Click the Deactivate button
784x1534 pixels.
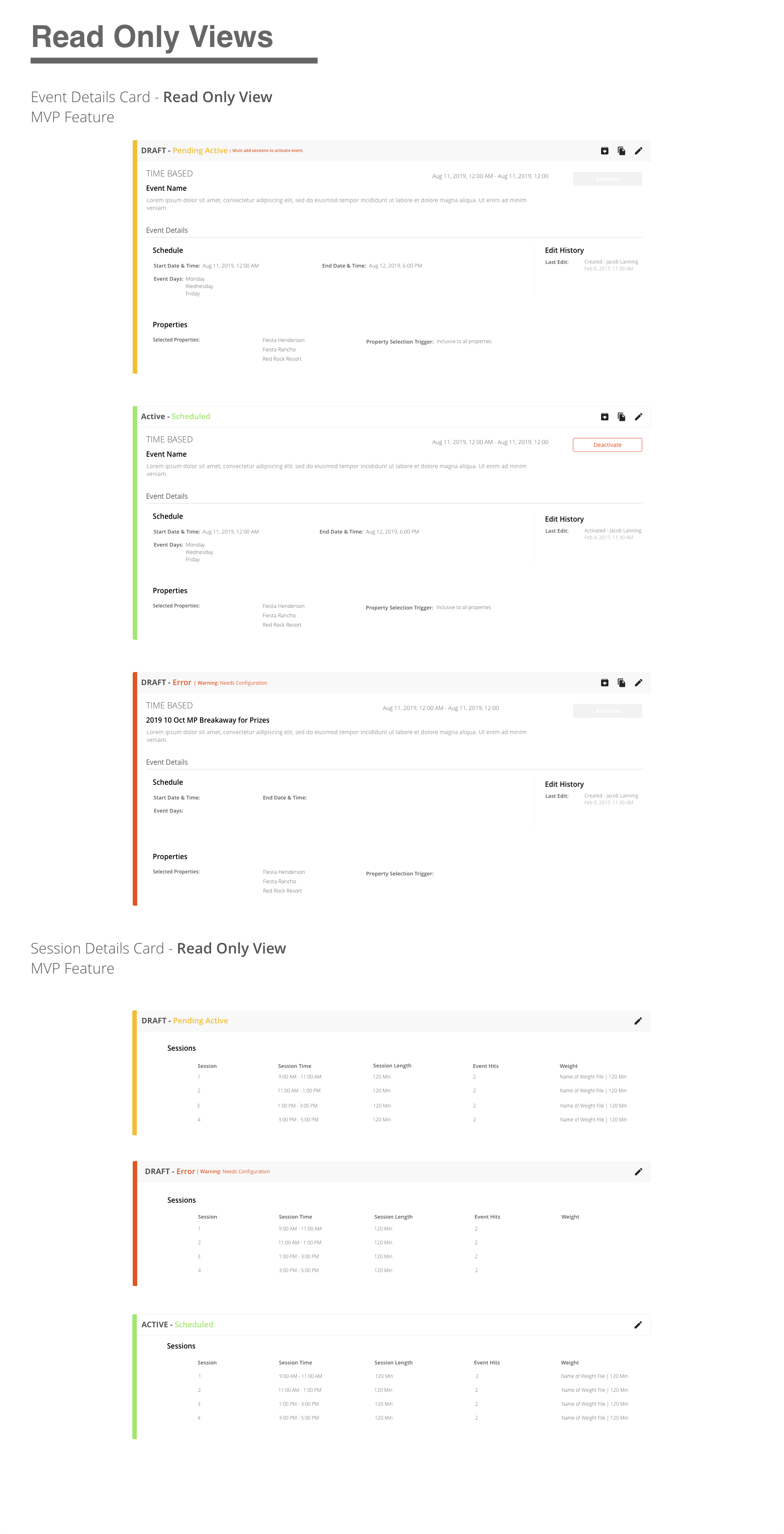point(607,445)
